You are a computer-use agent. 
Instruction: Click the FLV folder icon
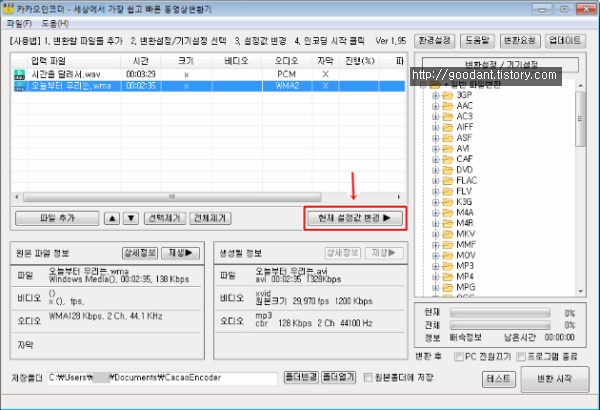point(448,191)
